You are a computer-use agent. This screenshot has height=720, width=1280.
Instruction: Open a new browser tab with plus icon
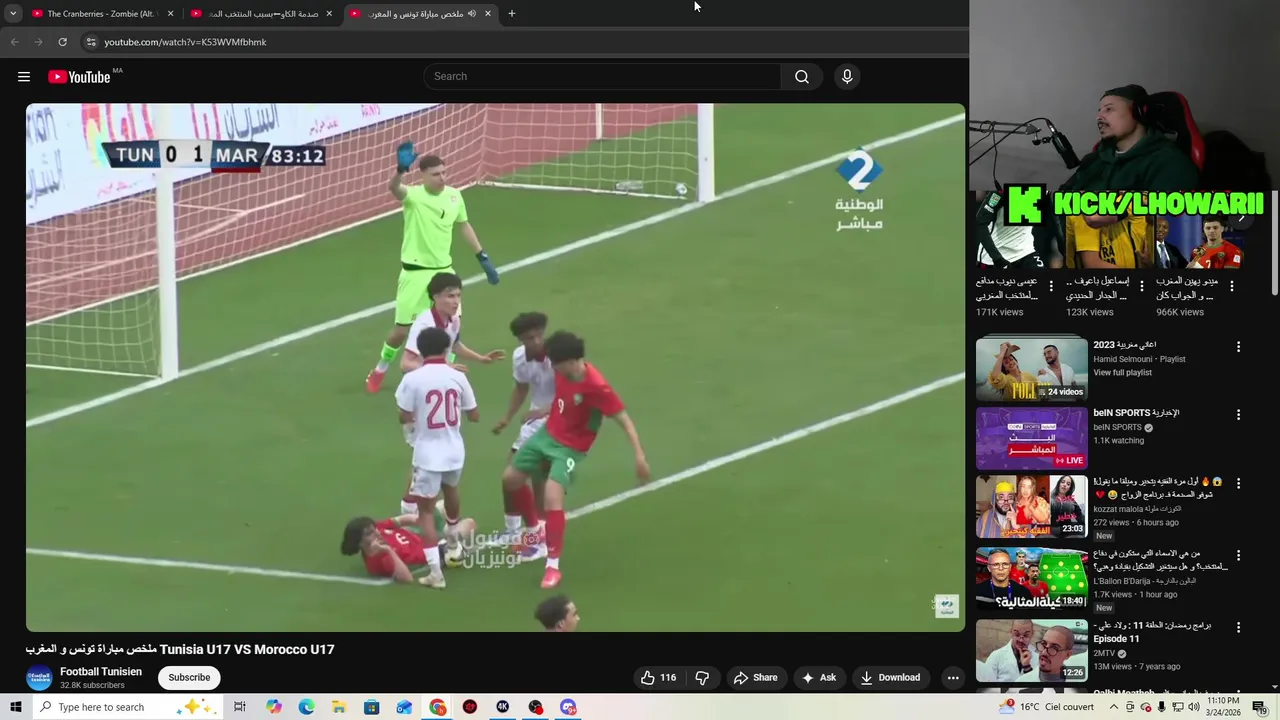coord(511,13)
